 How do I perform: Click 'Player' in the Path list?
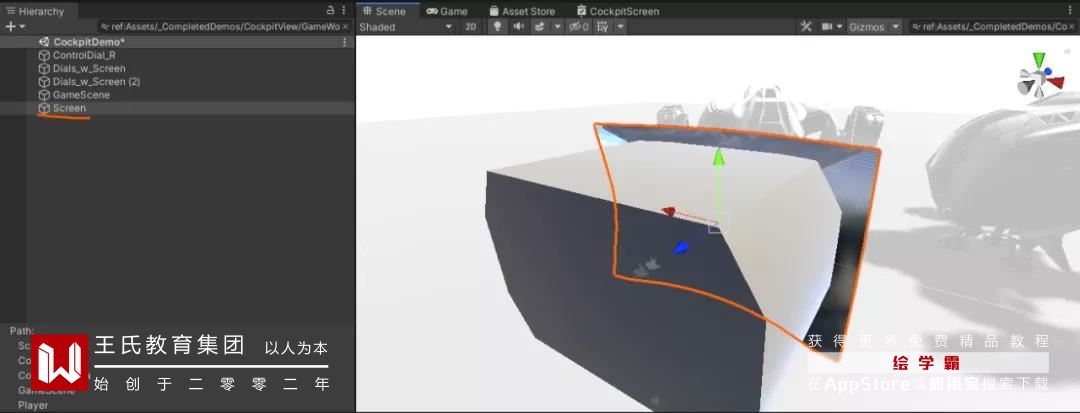click(33, 405)
